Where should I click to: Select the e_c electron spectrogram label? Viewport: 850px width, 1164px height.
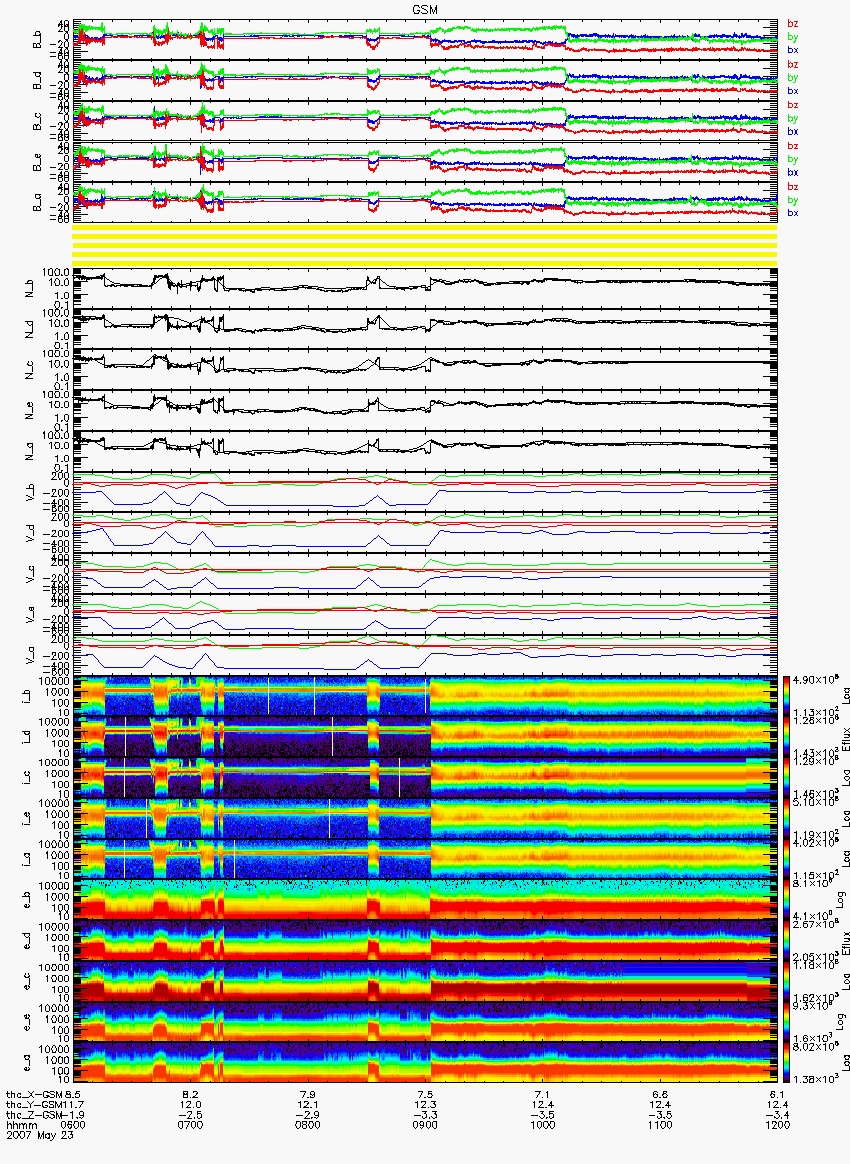(27, 981)
